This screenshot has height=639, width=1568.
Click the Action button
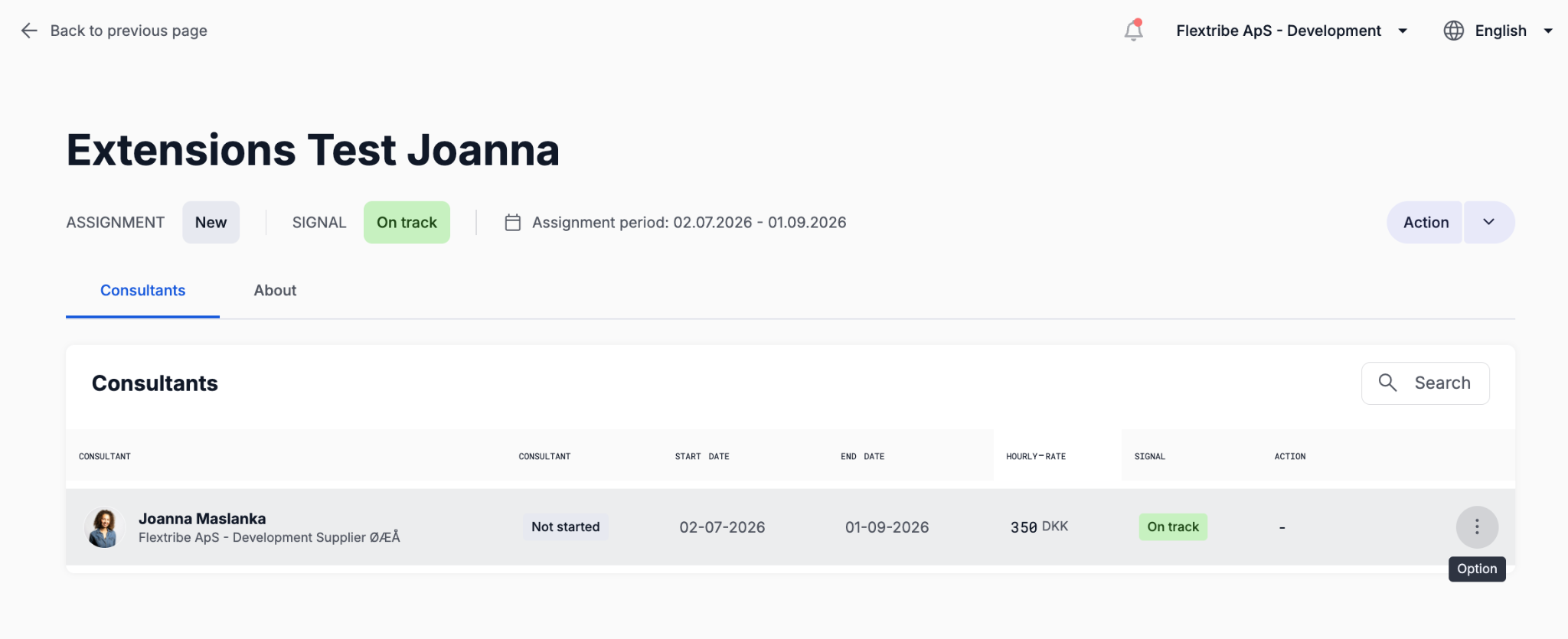click(x=1426, y=223)
